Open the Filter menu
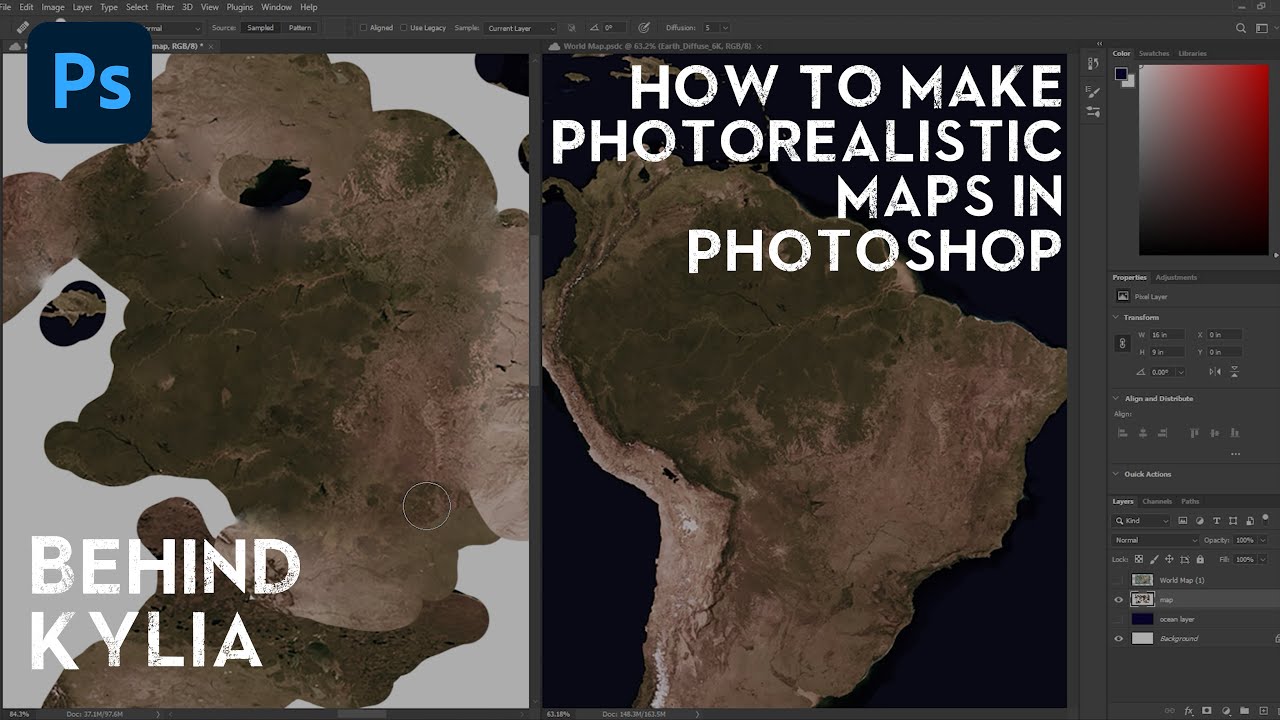Screen dimensions: 1280x720 165,7
